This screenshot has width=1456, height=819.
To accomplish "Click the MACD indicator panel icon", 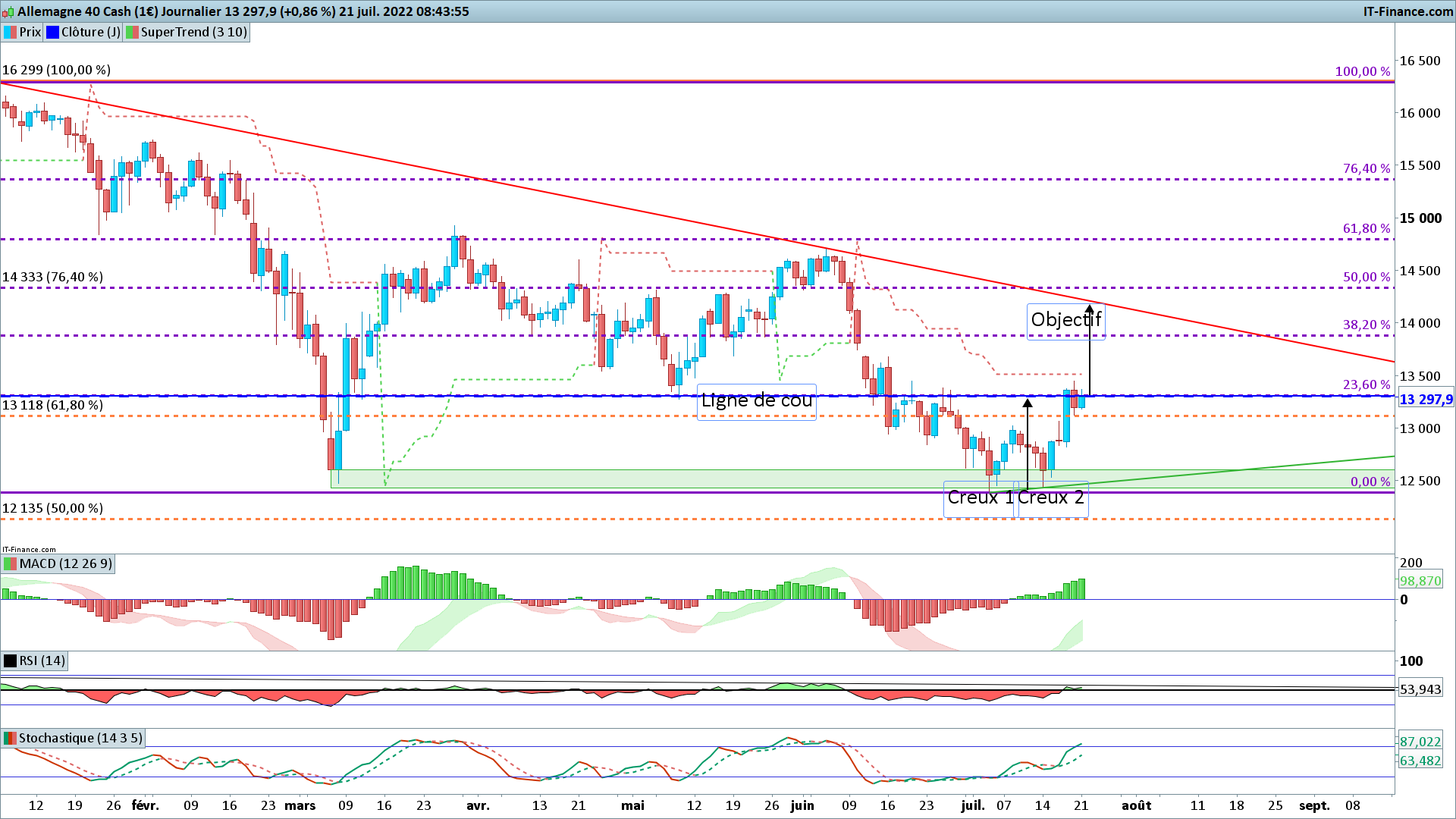I will [x=11, y=563].
